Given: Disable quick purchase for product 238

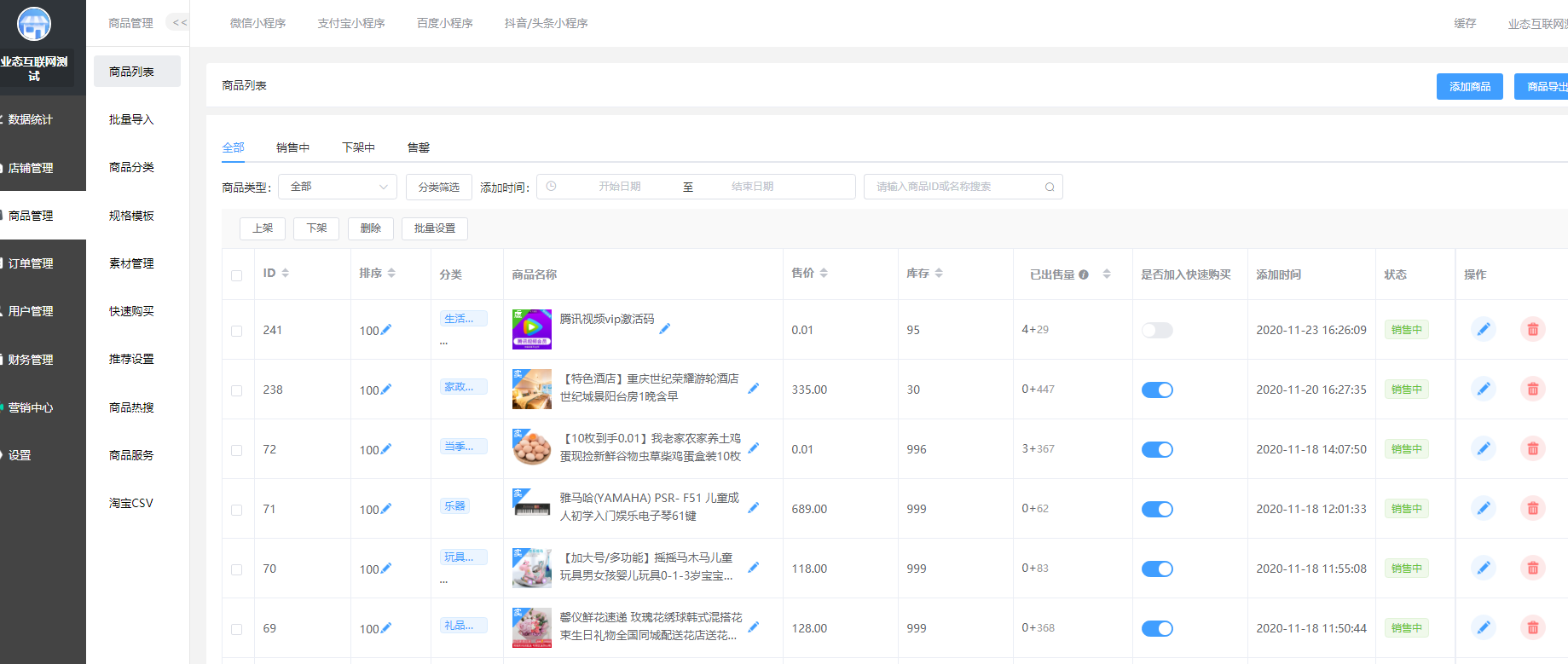Looking at the screenshot, I should coord(1157,390).
